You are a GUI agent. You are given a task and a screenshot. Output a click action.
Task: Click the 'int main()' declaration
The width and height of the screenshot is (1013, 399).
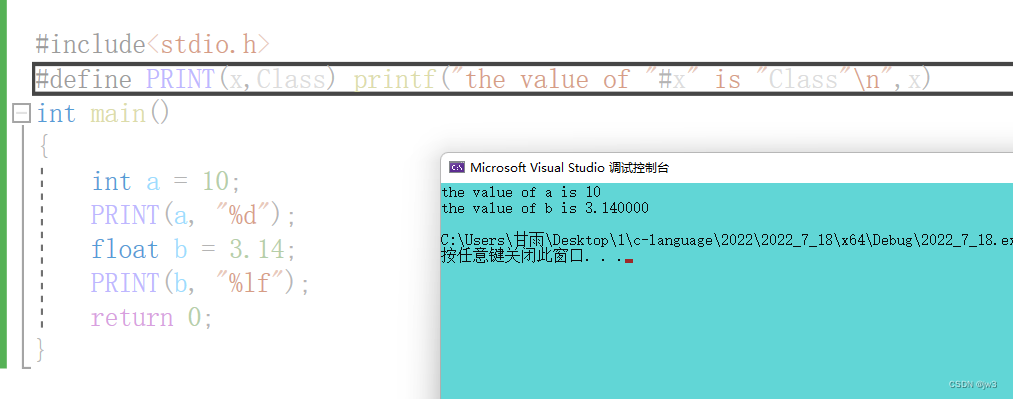(103, 114)
